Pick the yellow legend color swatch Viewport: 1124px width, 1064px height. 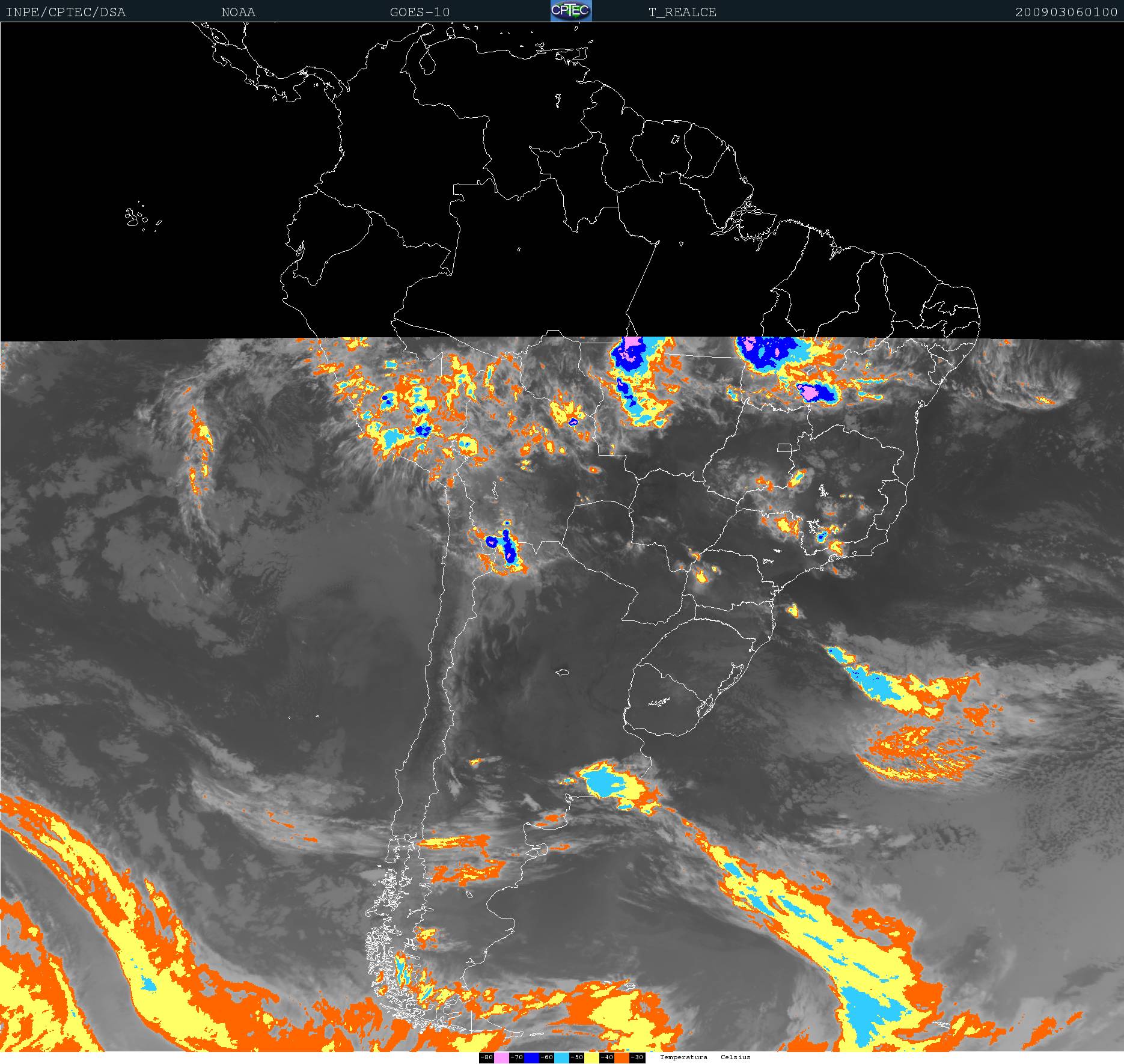tap(591, 1057)
